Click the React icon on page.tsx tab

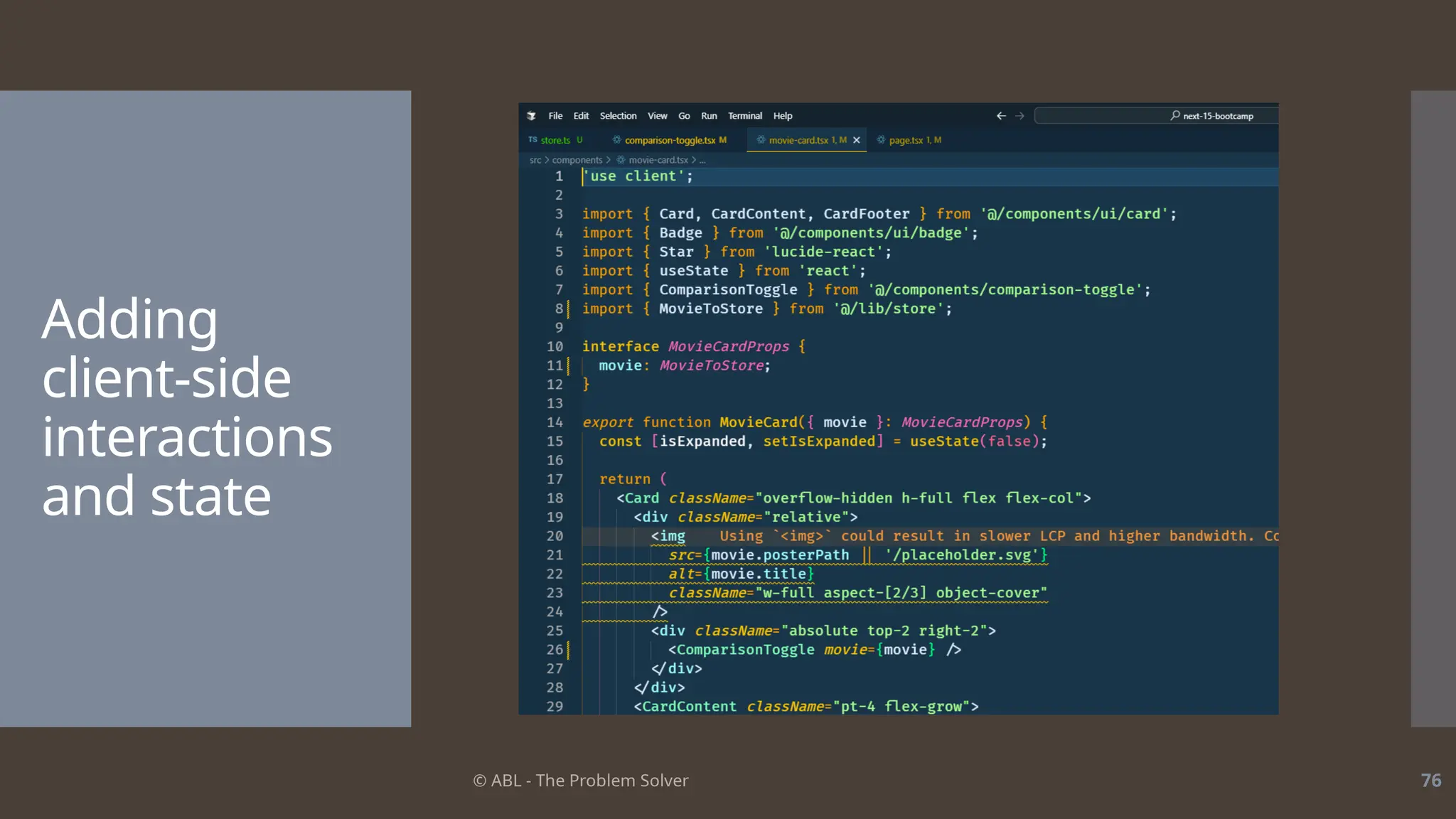[881, 140]
